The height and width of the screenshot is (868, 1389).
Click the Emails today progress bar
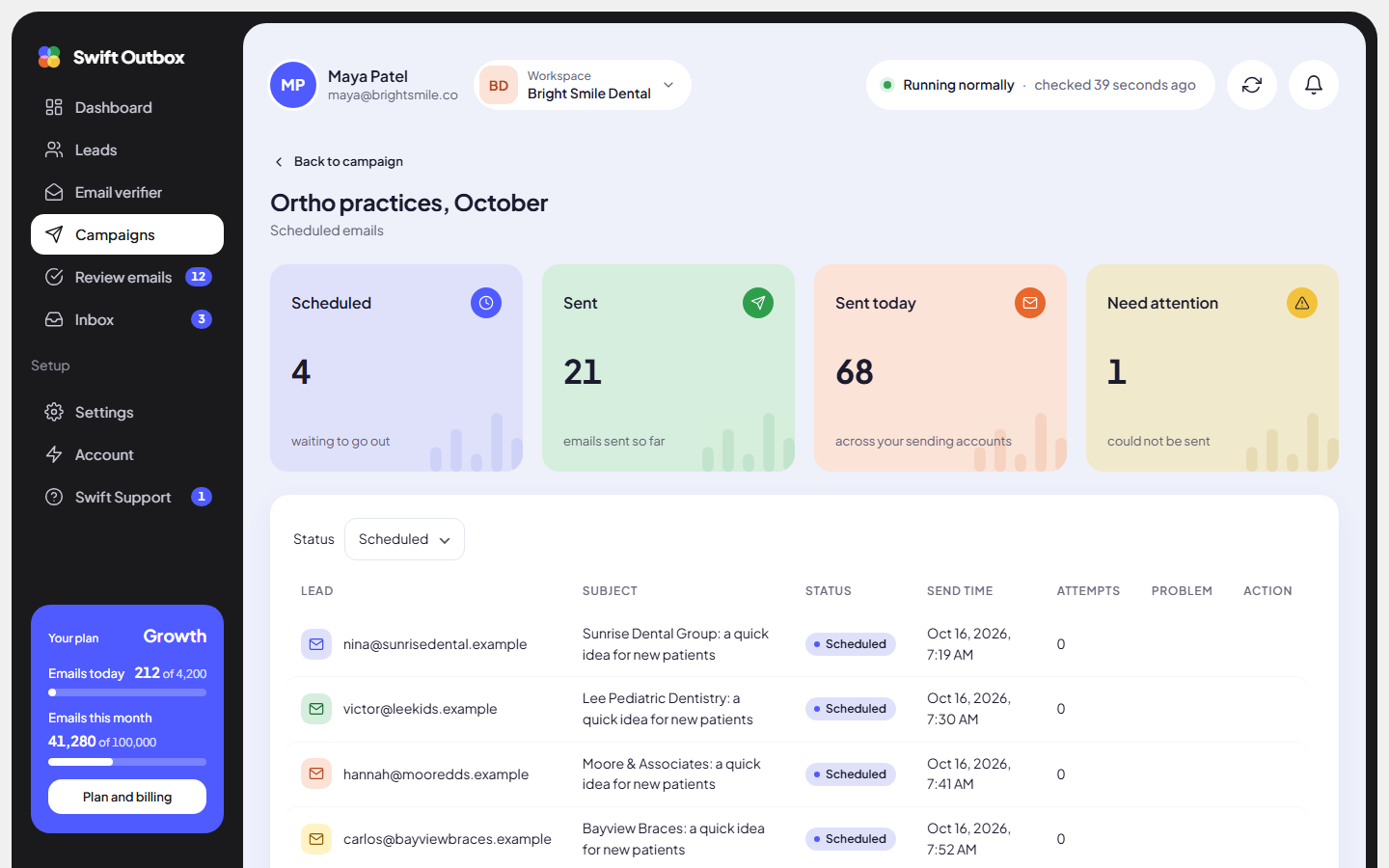pos(127,692)
